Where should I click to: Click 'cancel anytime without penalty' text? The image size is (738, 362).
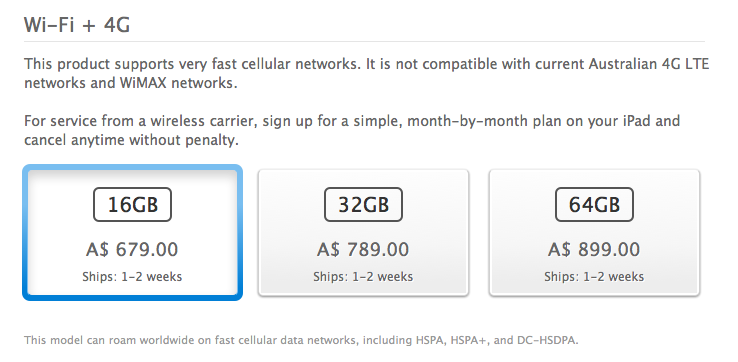point(131,140)
